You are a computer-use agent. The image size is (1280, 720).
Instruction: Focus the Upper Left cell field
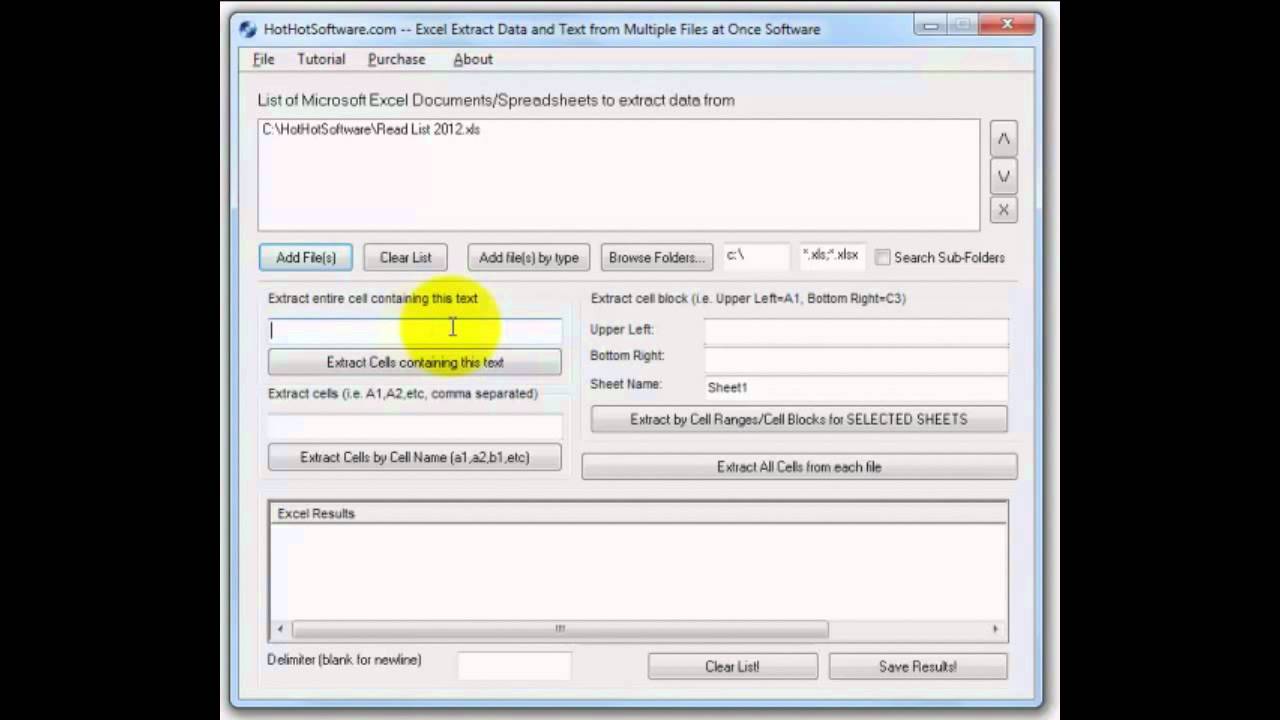point(856,330)
